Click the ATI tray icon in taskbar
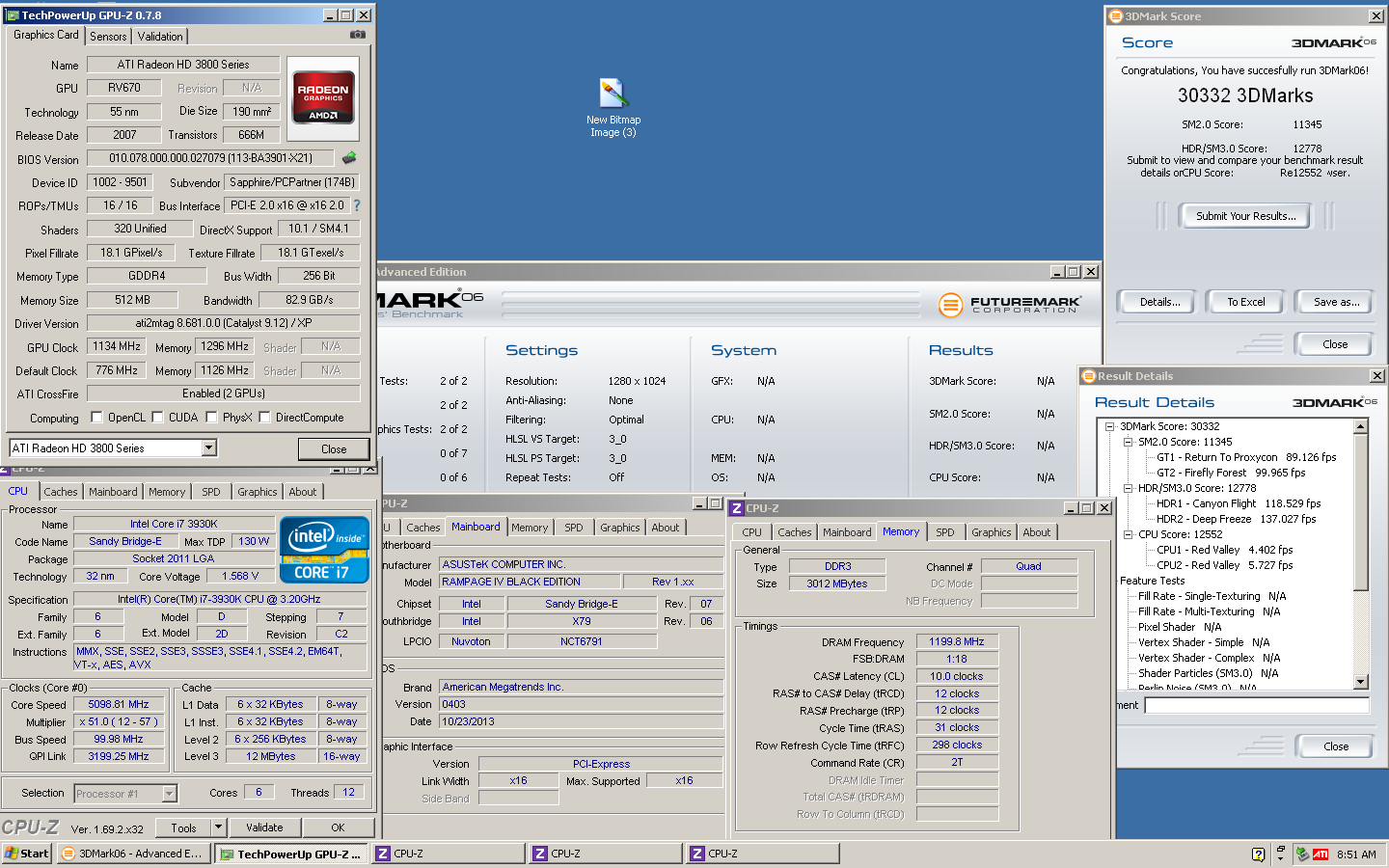Viewport: 1389px width, 868px height. pos(1321,854)
